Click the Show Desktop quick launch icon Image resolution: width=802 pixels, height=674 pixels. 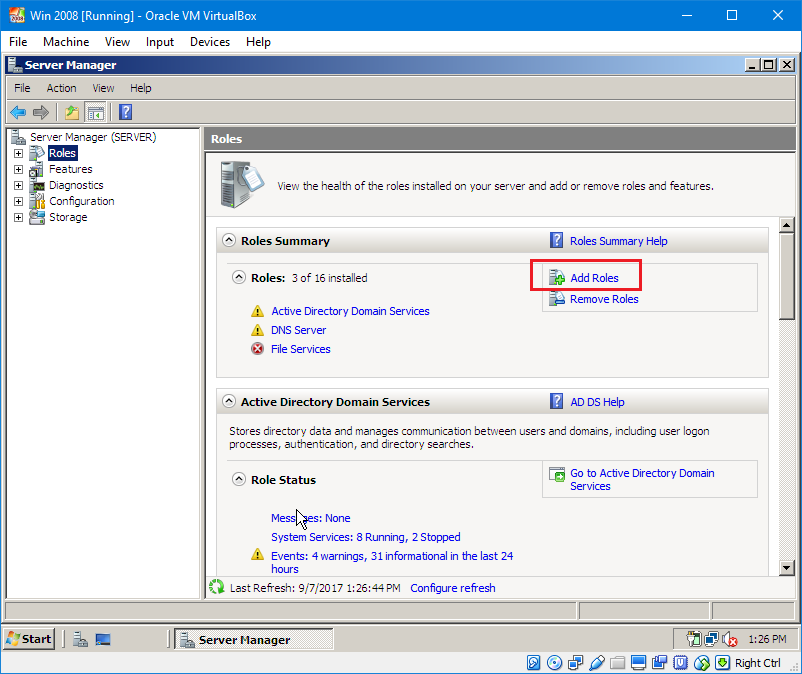coord(103,639)
